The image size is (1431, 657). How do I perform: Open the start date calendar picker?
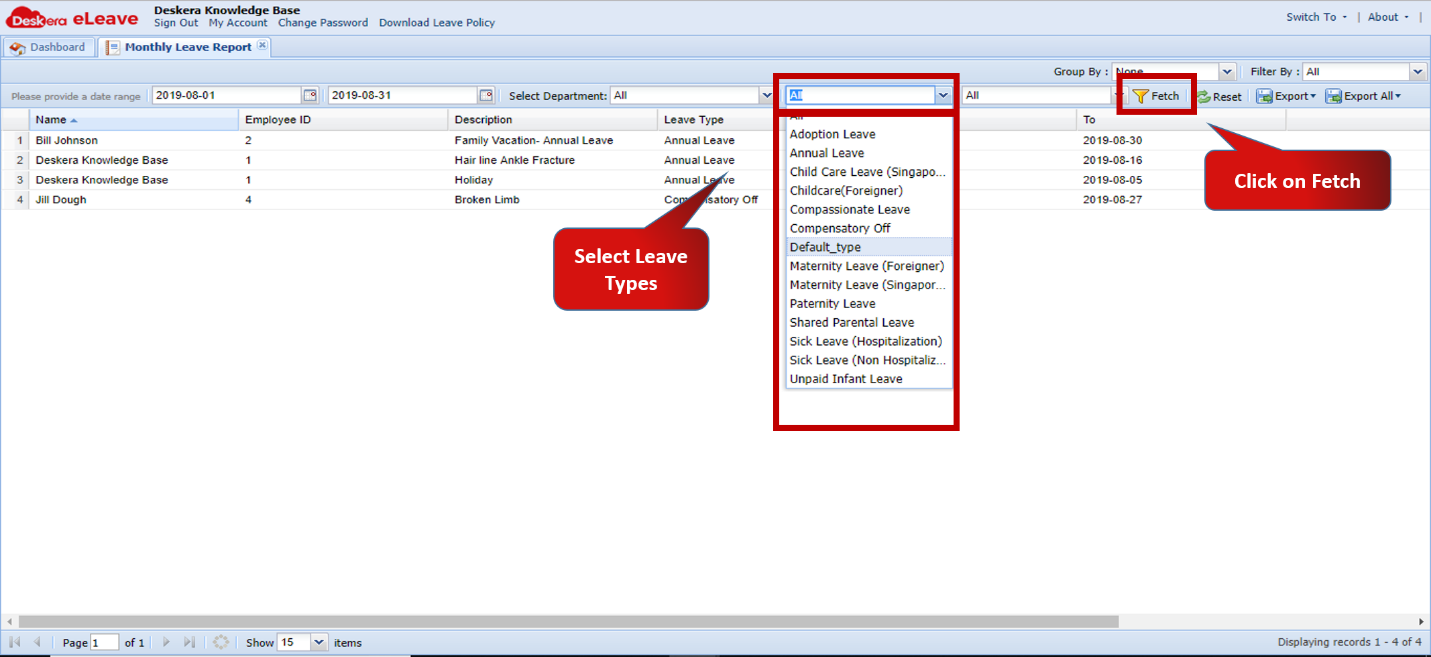(x=310, y=95)
